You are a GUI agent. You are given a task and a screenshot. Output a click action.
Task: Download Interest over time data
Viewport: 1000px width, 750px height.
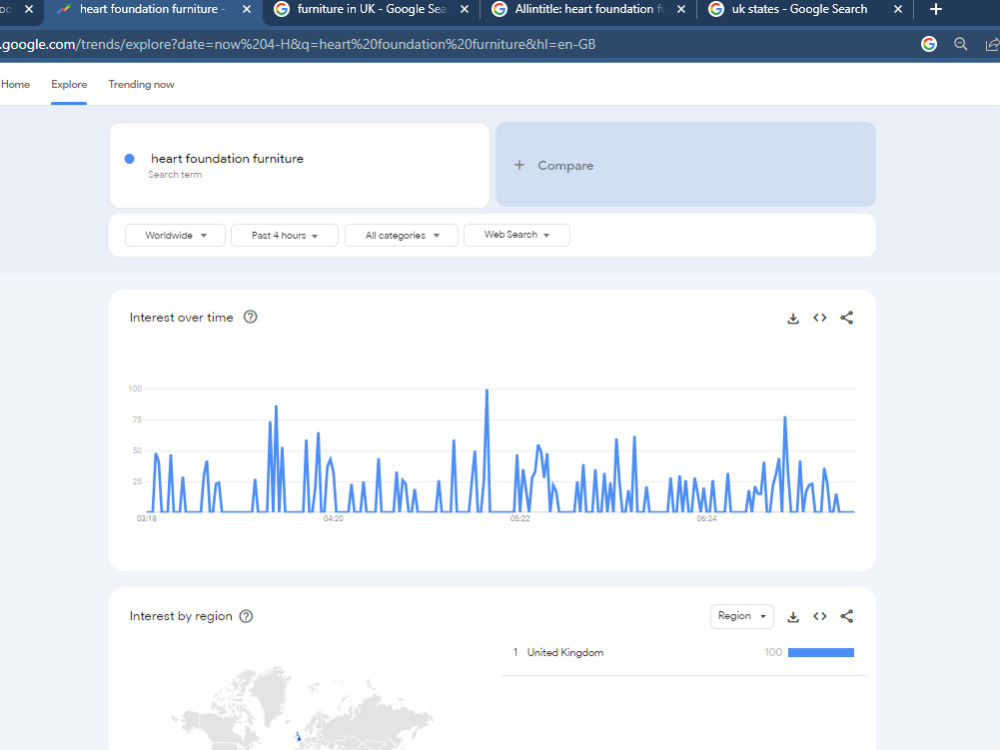pyautogui.click(x=793, y=318)
